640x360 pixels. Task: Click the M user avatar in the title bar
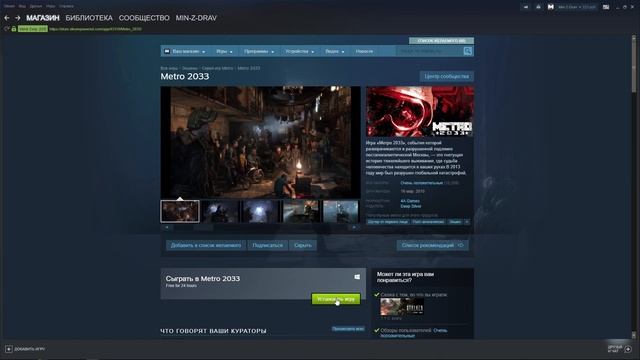tap(551, 7)
